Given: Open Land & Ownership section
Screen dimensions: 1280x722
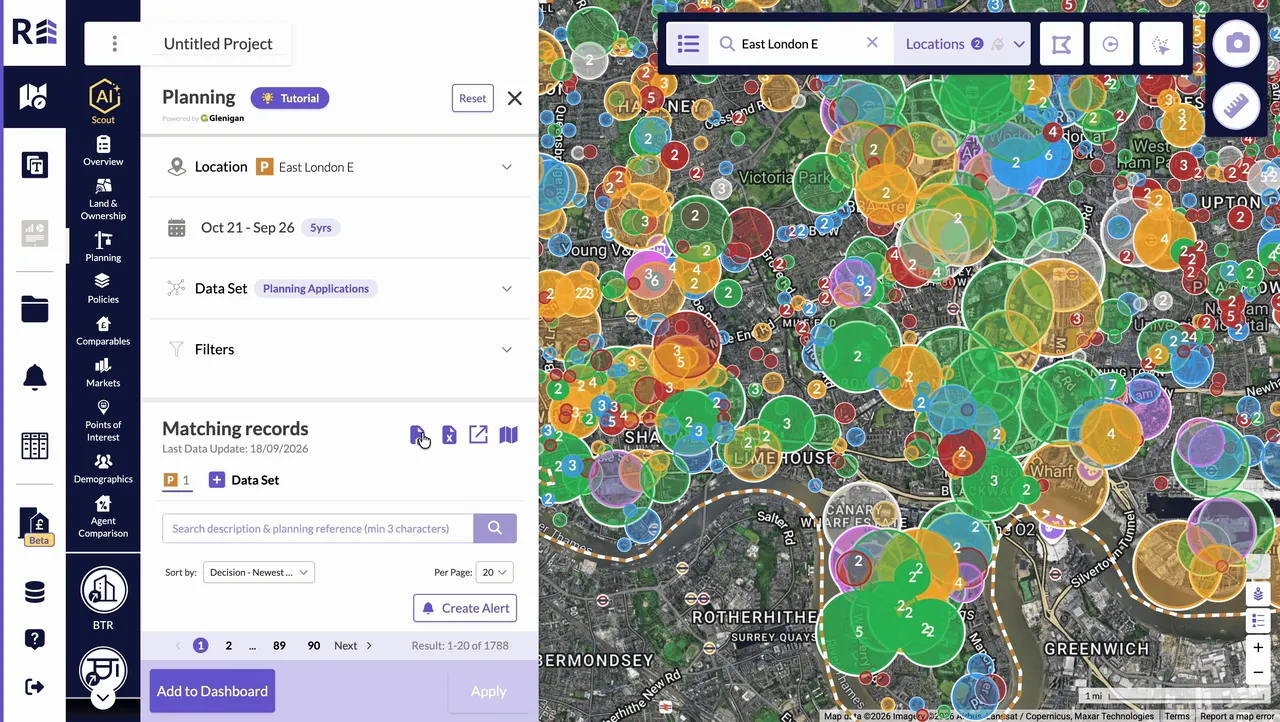Looking at the screenshot, I should (103, 200).
